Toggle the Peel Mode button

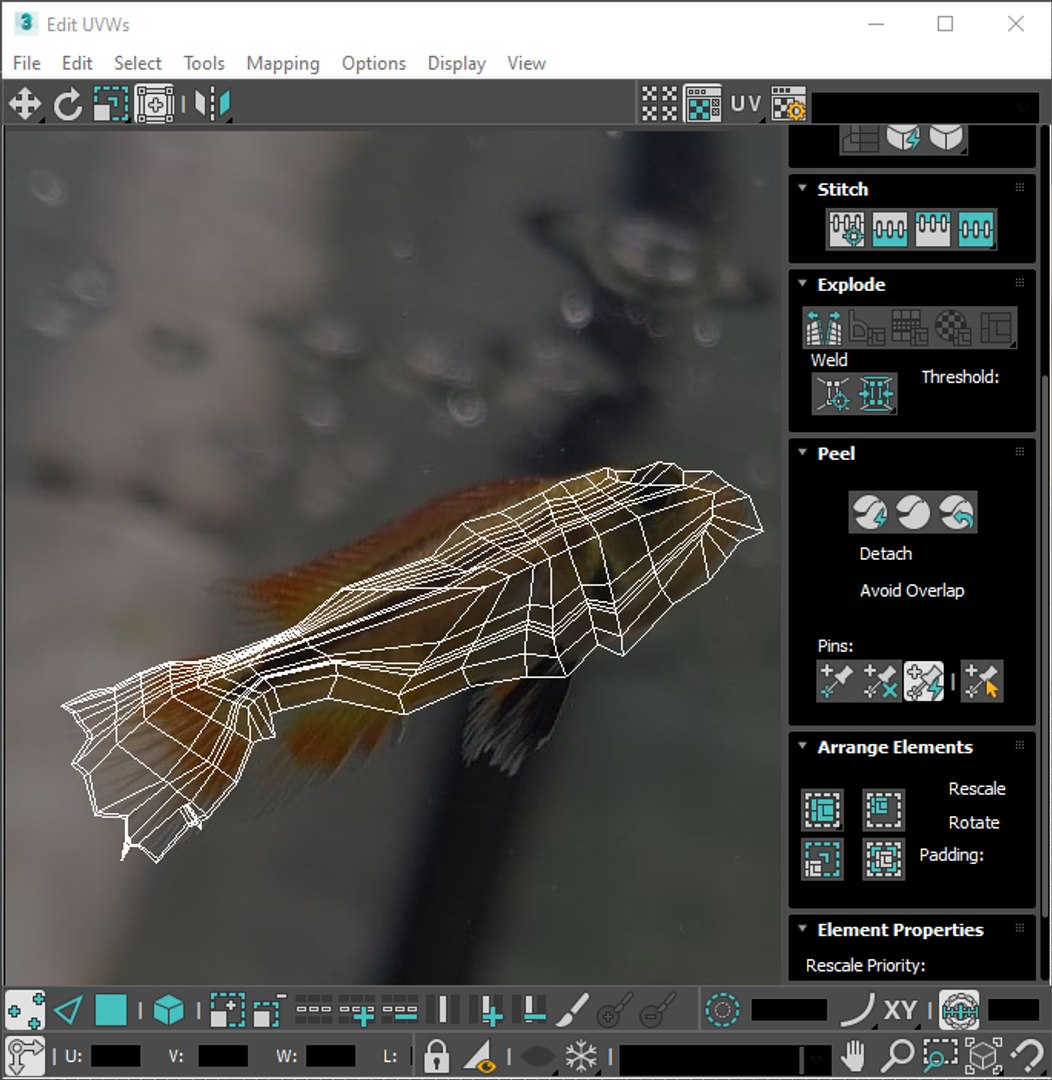pos(913,512)
